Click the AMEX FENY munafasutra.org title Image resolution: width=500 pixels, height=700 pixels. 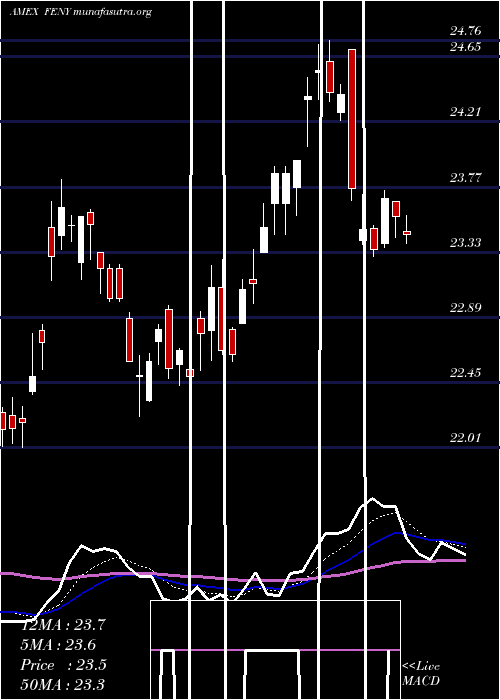80,12
